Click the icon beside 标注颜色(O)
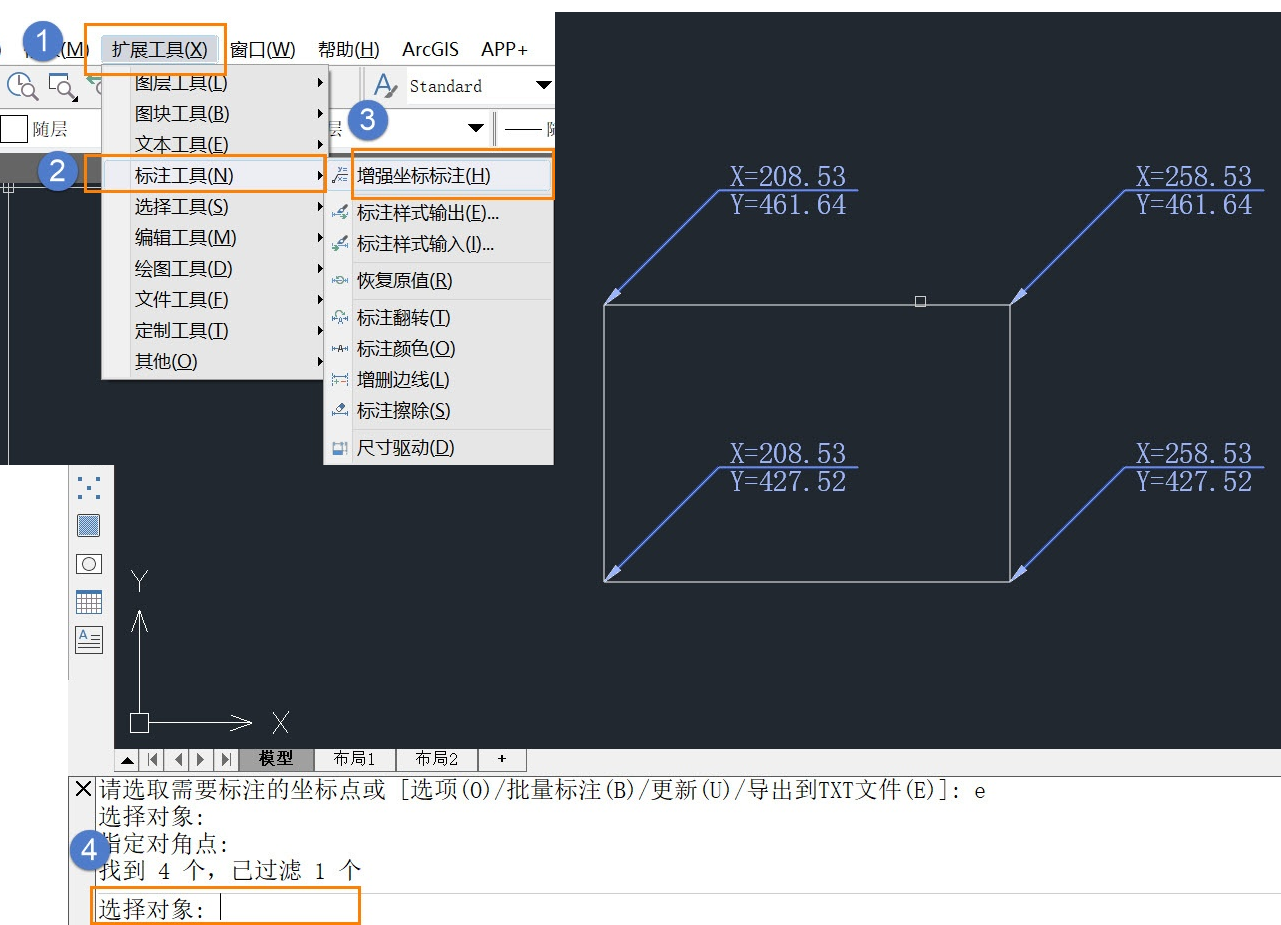Image resolution: width=1281 pixels, height=925 pixels. click(x=340, y=349)
